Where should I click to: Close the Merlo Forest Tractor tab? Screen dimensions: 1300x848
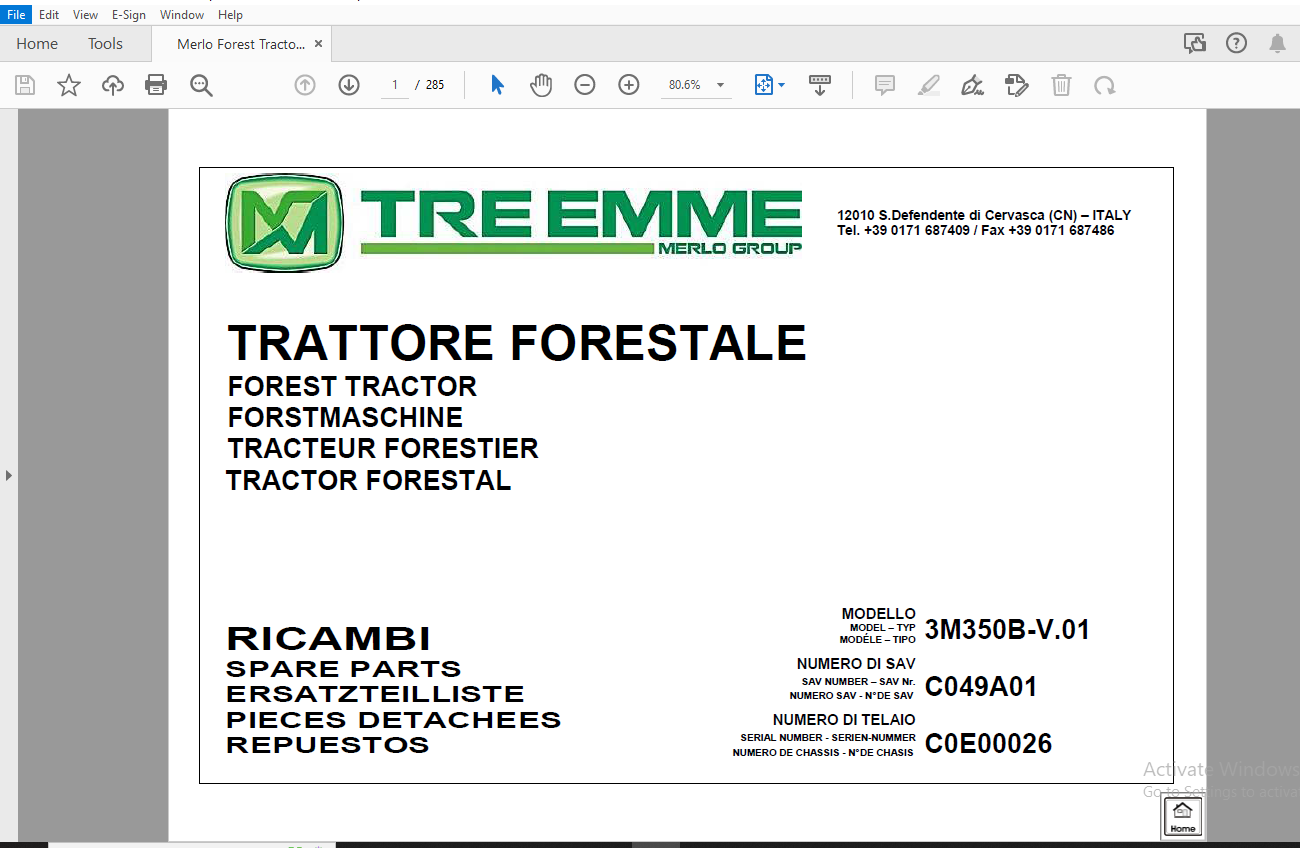click(x=318, y=44)
